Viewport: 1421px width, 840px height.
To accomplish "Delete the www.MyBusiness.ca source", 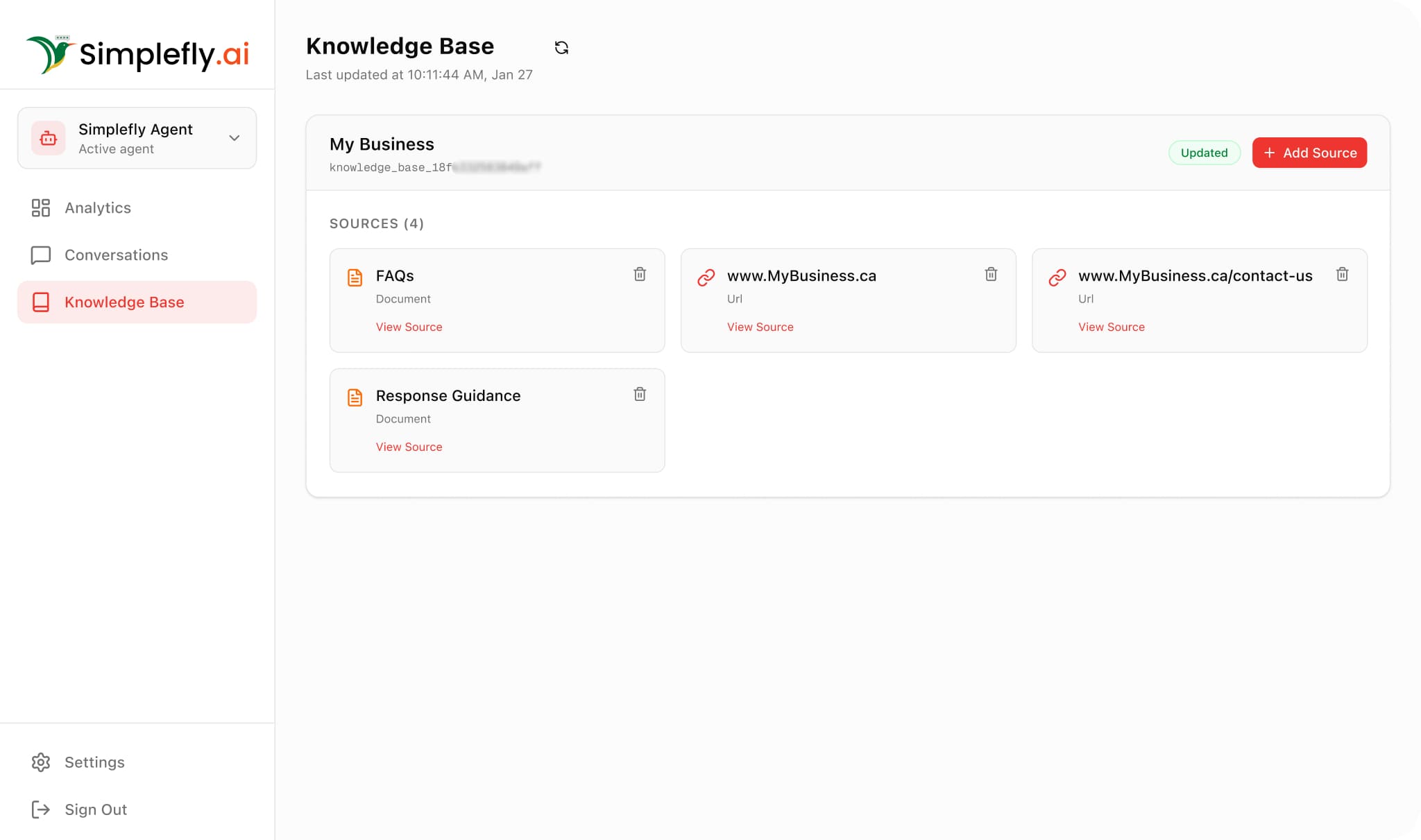I will (991, 274).
